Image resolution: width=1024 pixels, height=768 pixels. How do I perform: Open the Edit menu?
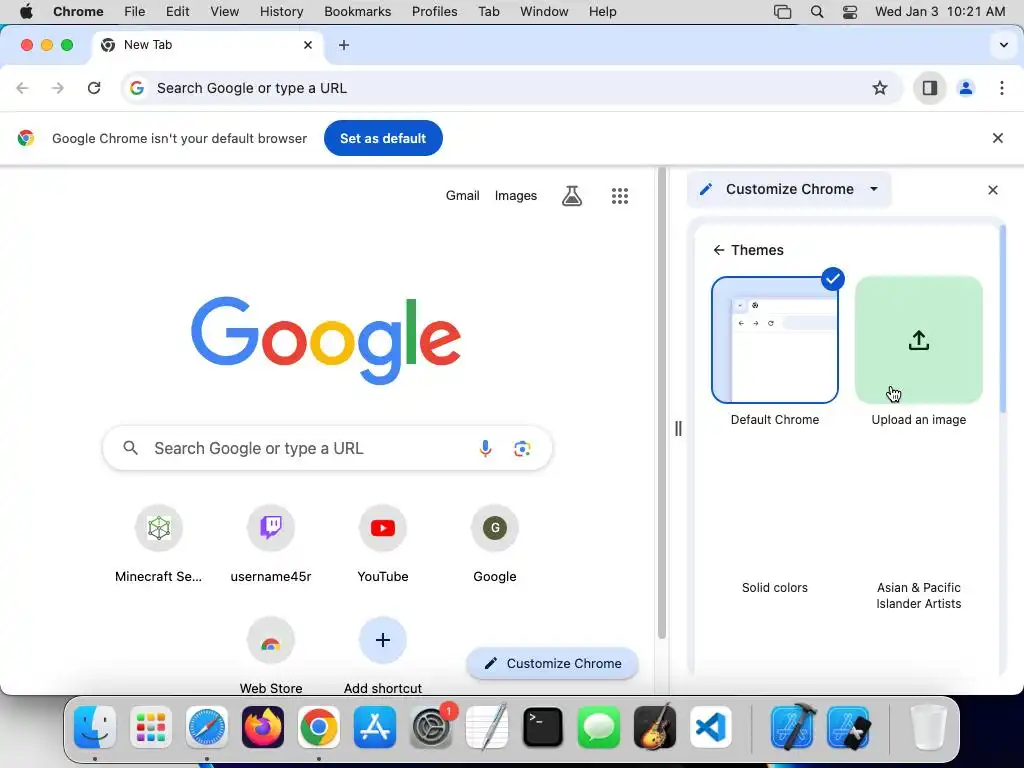pyautogui.click(x=178, y=11)
